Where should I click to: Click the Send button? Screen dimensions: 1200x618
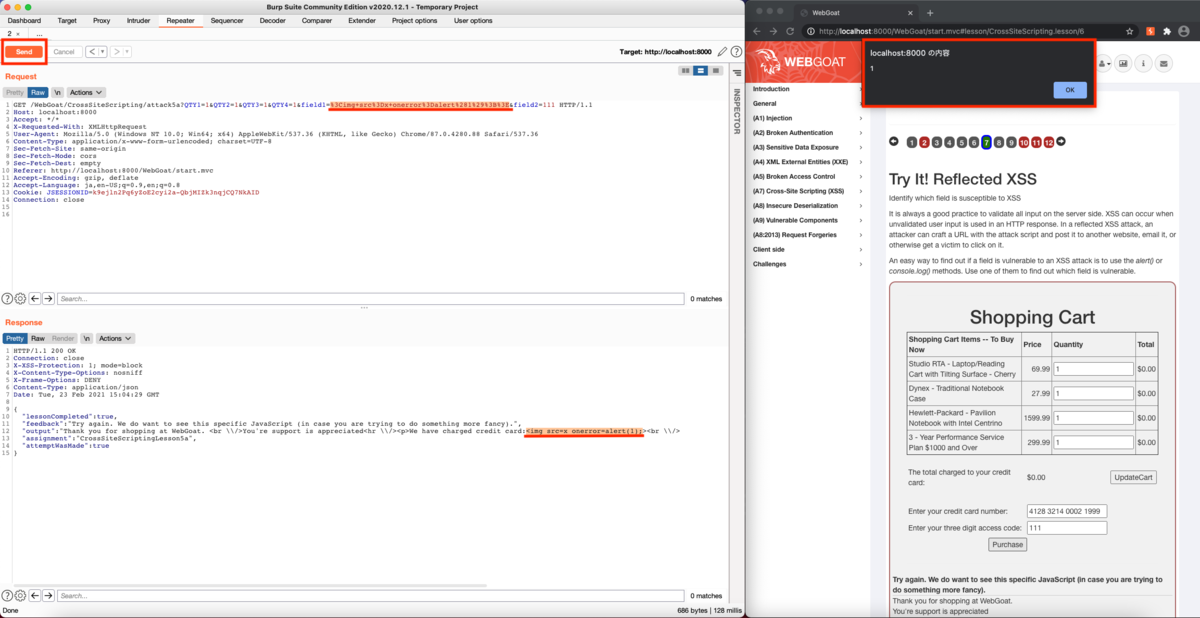click(24, 51)
